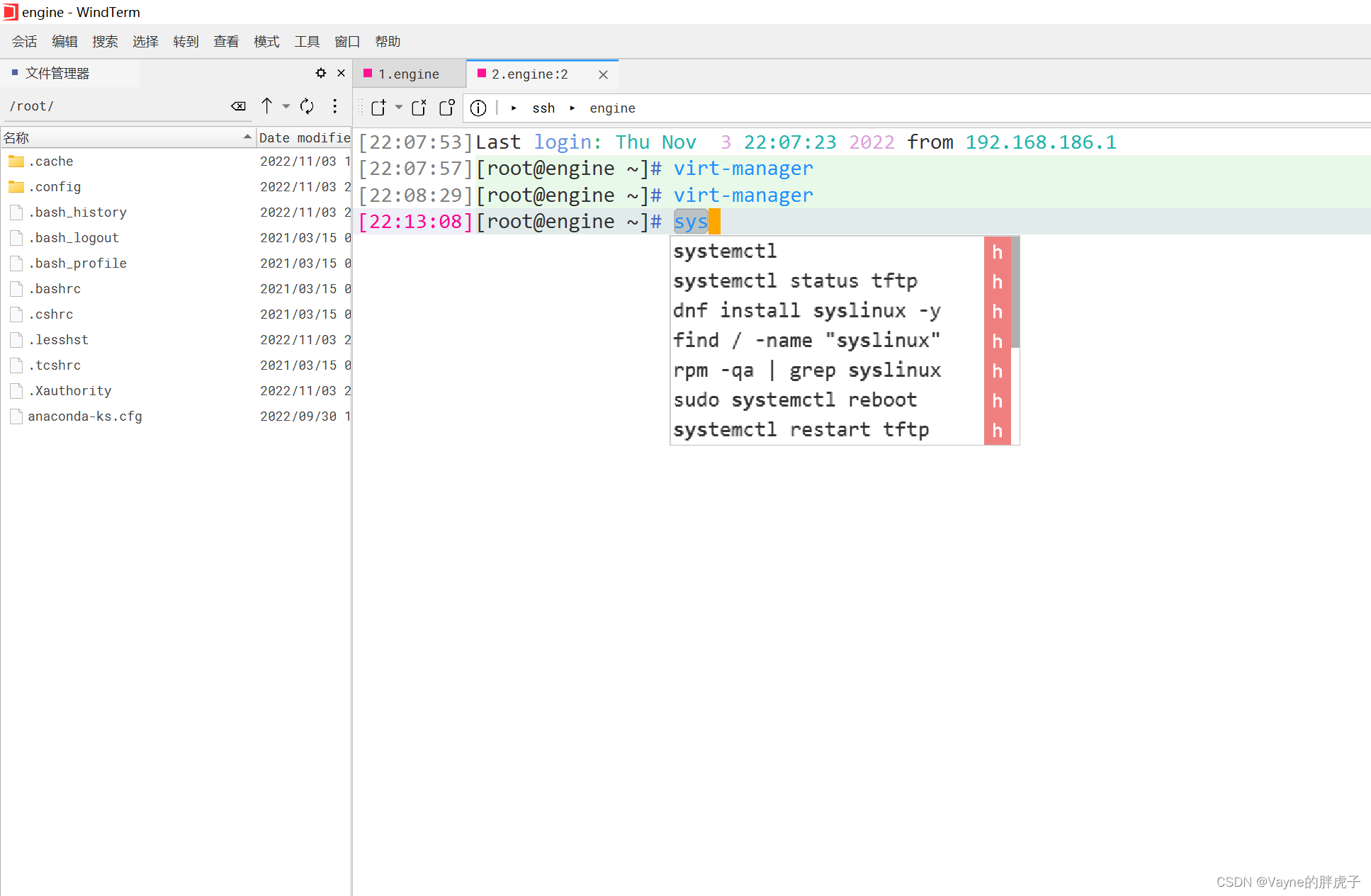The height and width of the screenshot is (896, 1371).
Task: Go up to the parent directory
Action: pos(267,106)
